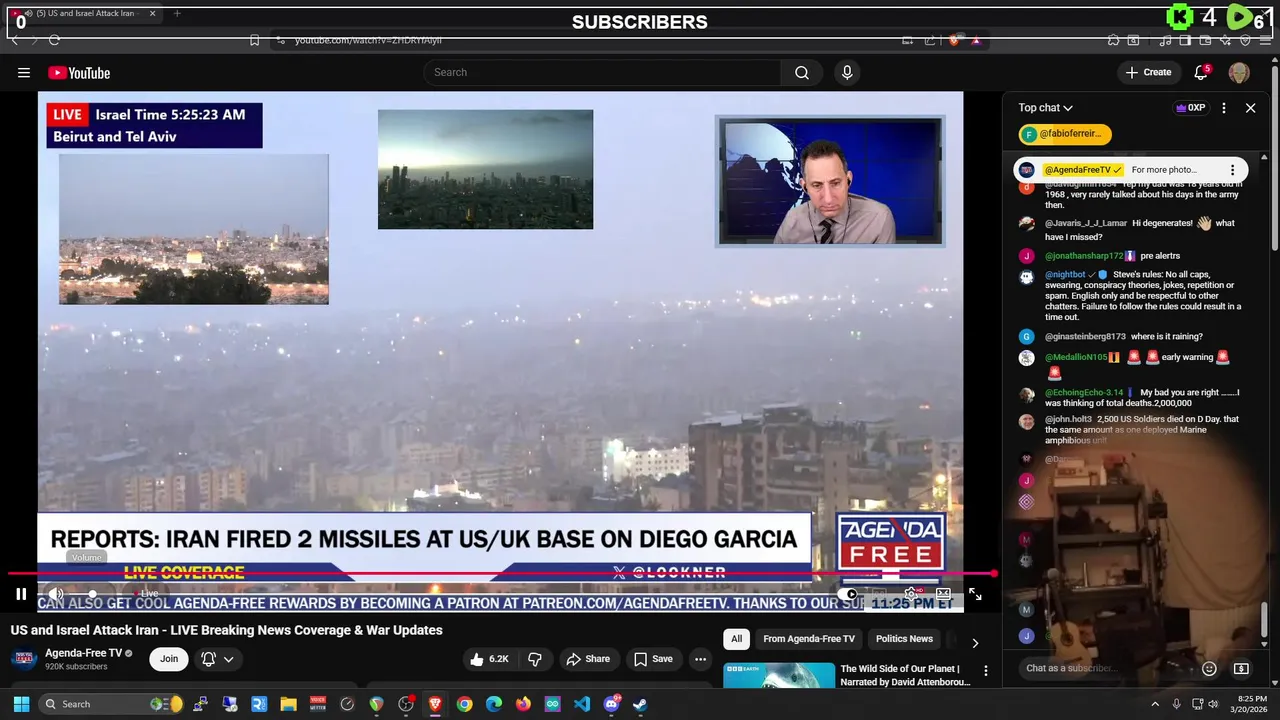This screenshot has height=720, width=1280.
Task: Mute the video volume speaker
Action: point(56,594)
